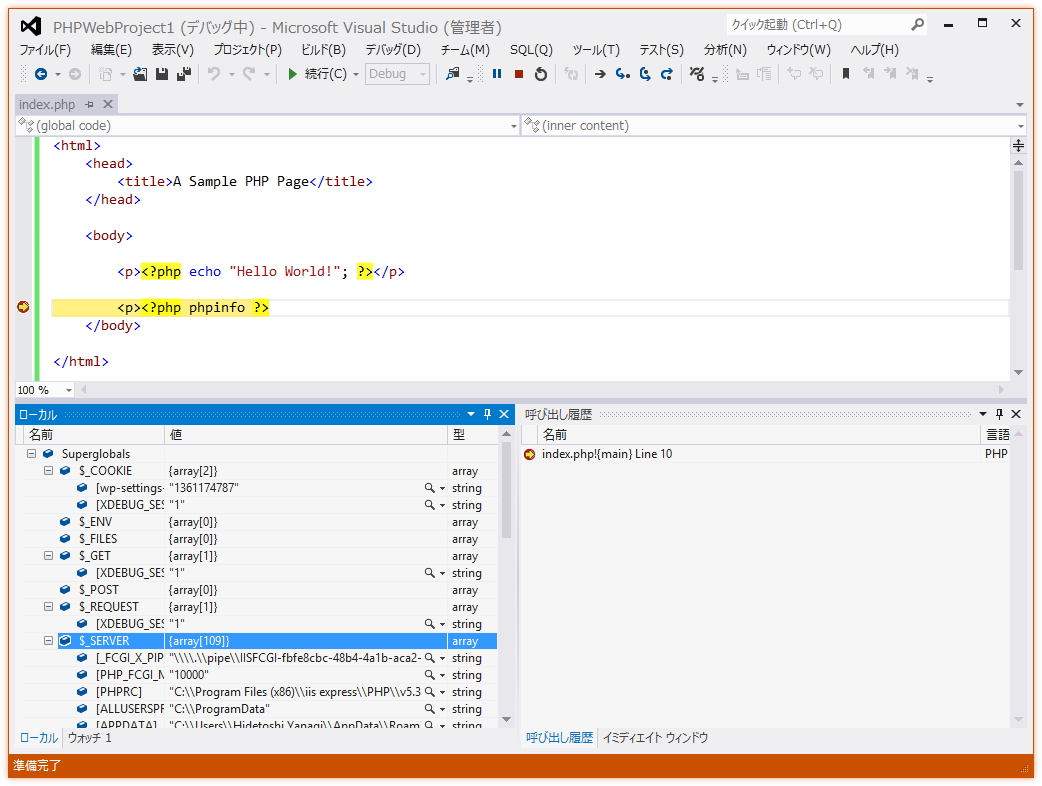Open the ツール(T) menu
The image size is (1042, 786).
tap(596, 50)
